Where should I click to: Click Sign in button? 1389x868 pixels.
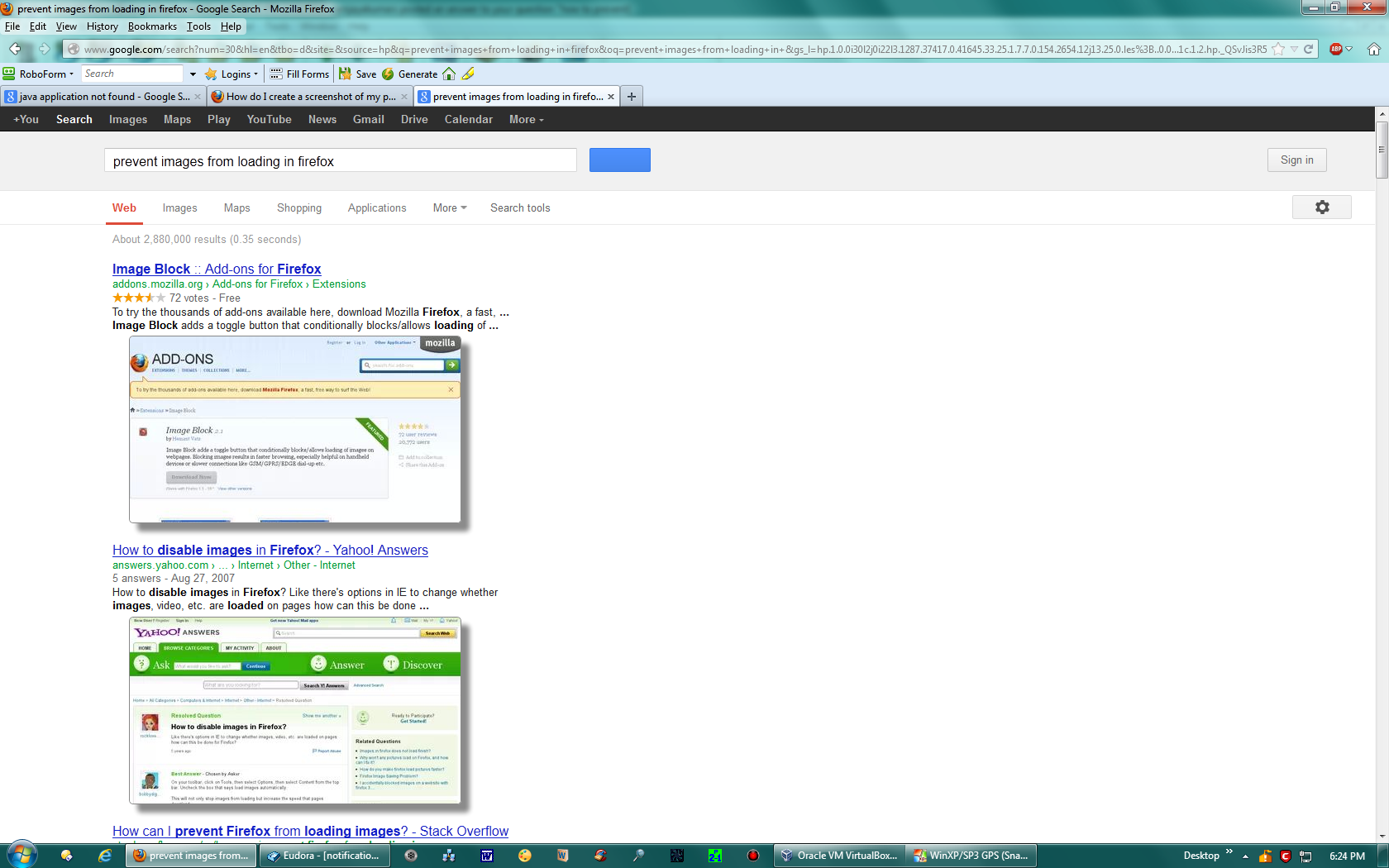pos(1296,160)
